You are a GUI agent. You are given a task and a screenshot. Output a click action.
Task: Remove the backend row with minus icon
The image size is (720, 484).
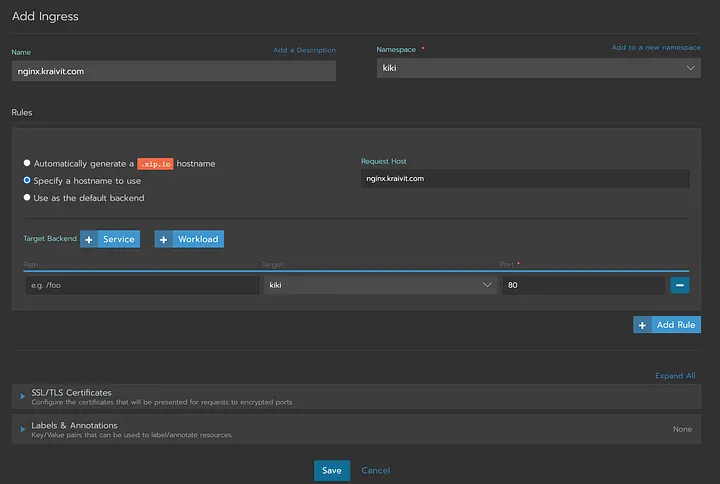pyautogui.click(x=680, y=285)
